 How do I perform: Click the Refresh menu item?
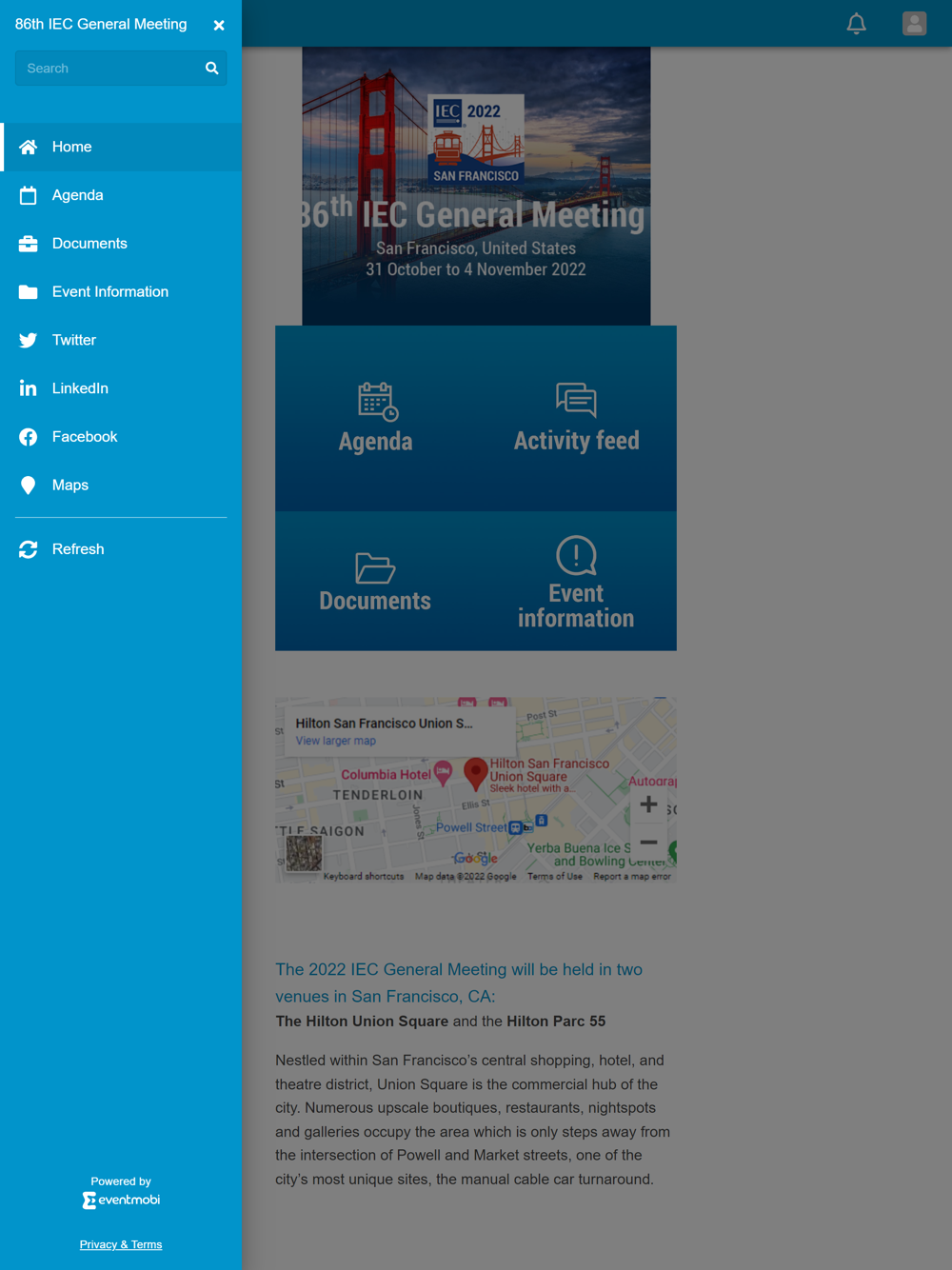pyautogui.click(x=121, y=549)
